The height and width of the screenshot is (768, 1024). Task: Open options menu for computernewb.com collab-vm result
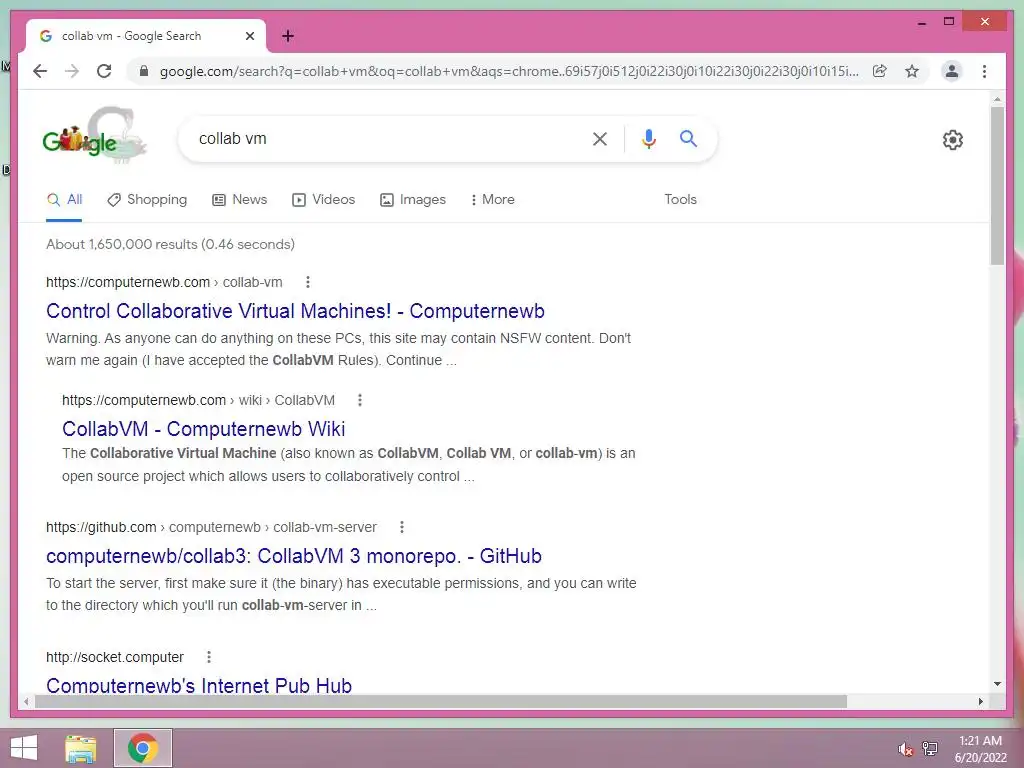308,282
